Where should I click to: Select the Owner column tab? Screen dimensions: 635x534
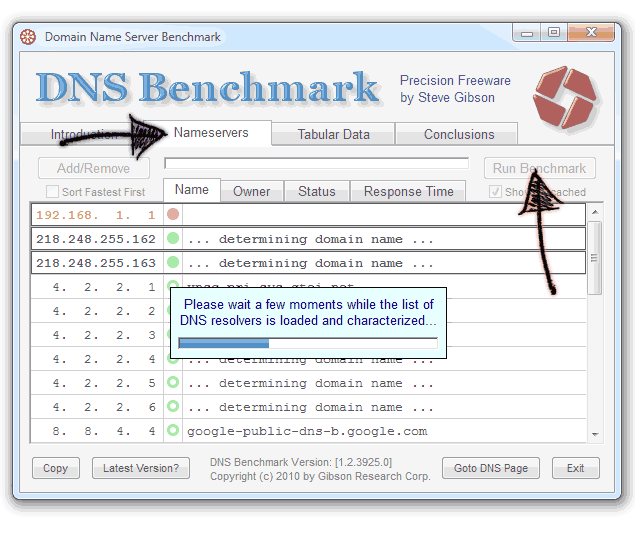[x=251, y=191]
